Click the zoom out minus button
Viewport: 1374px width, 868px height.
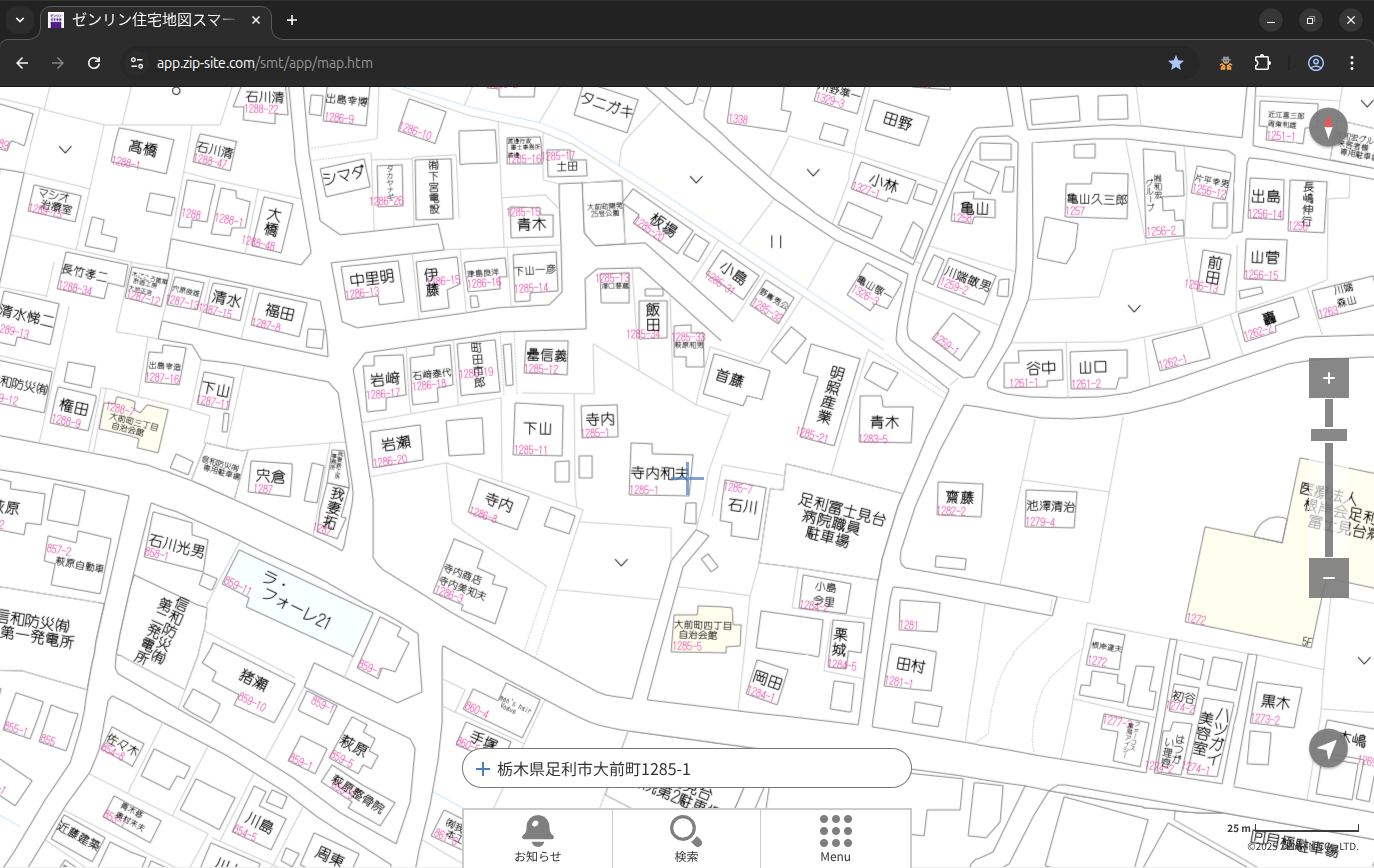coord(1328,578)
